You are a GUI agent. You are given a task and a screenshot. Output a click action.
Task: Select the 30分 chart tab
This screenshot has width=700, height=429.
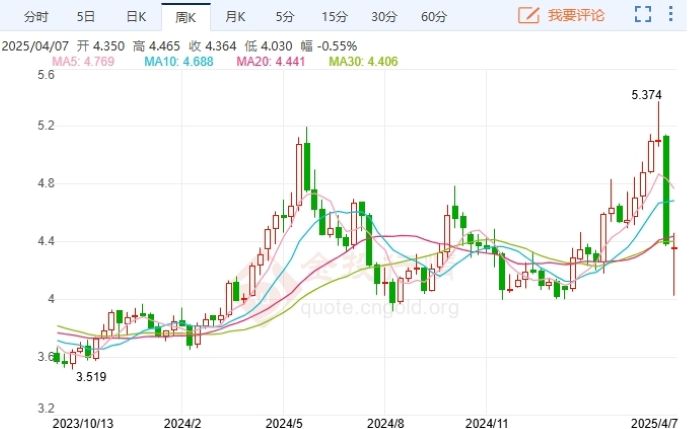[x=384, y=16]
